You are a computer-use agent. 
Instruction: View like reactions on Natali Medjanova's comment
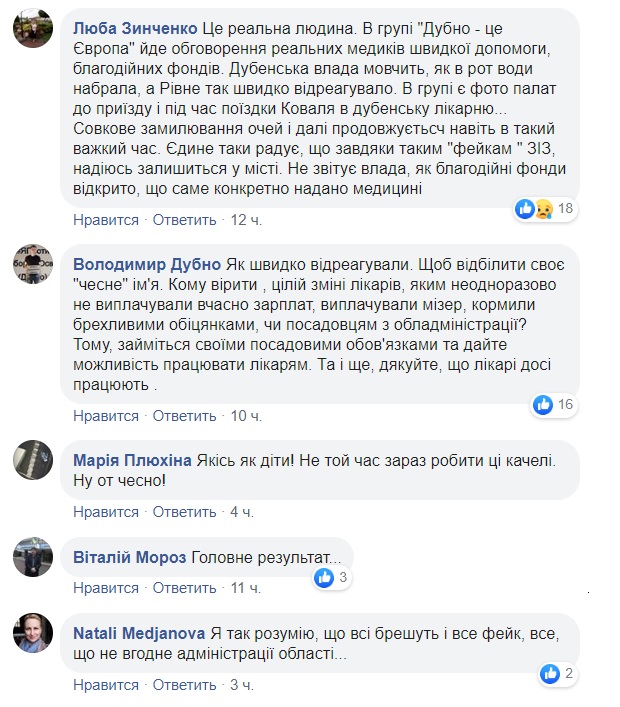[557, 674]
